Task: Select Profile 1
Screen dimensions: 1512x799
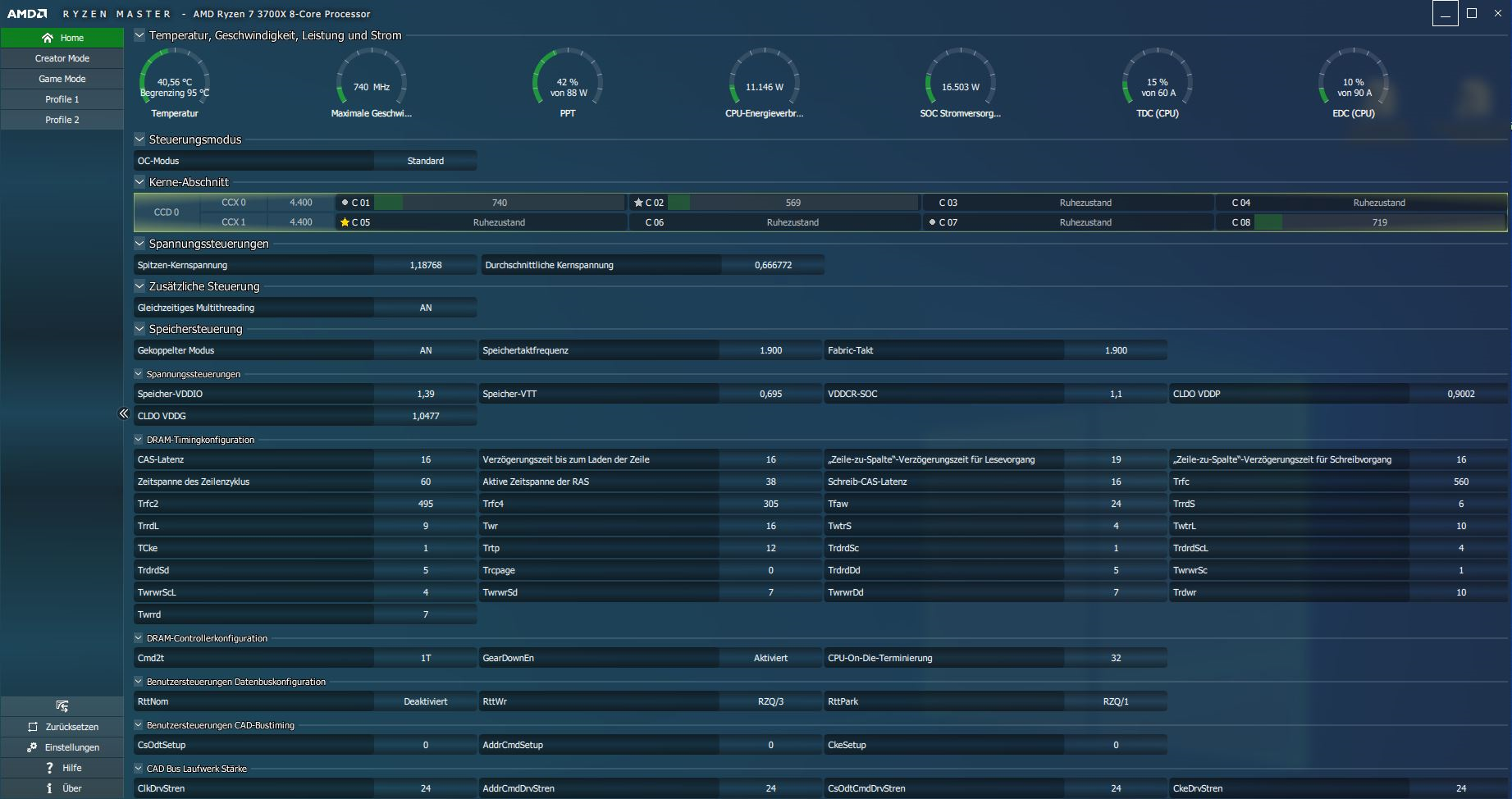Action: pyautogui.click(x=62, y=99)
